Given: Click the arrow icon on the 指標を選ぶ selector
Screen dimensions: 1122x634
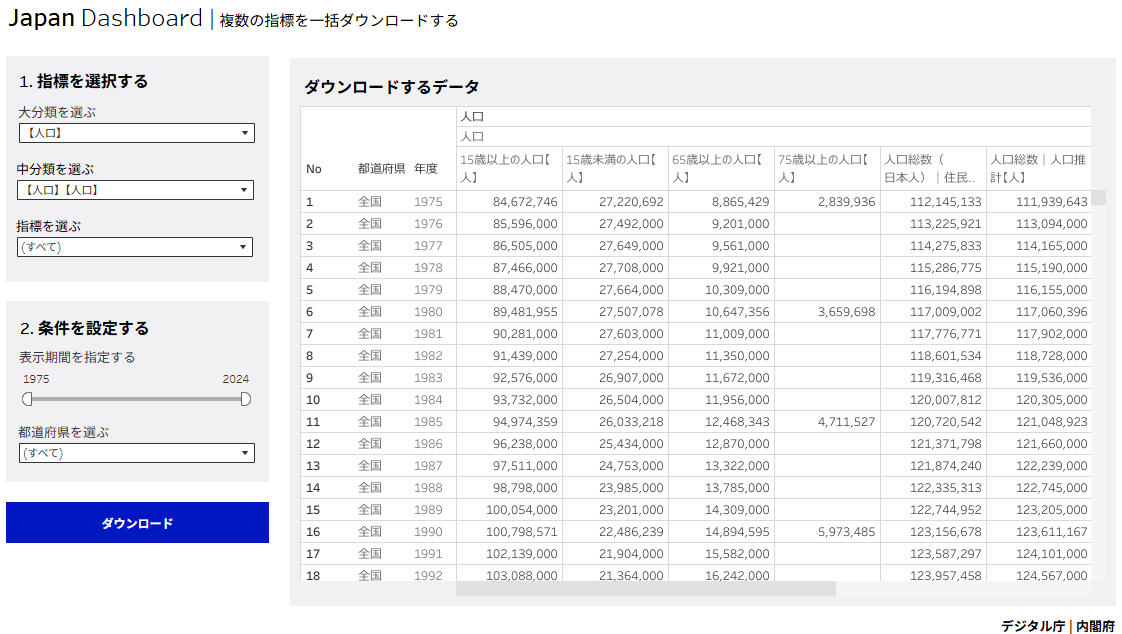Looking at the screenshot, I should pos(246,246).
